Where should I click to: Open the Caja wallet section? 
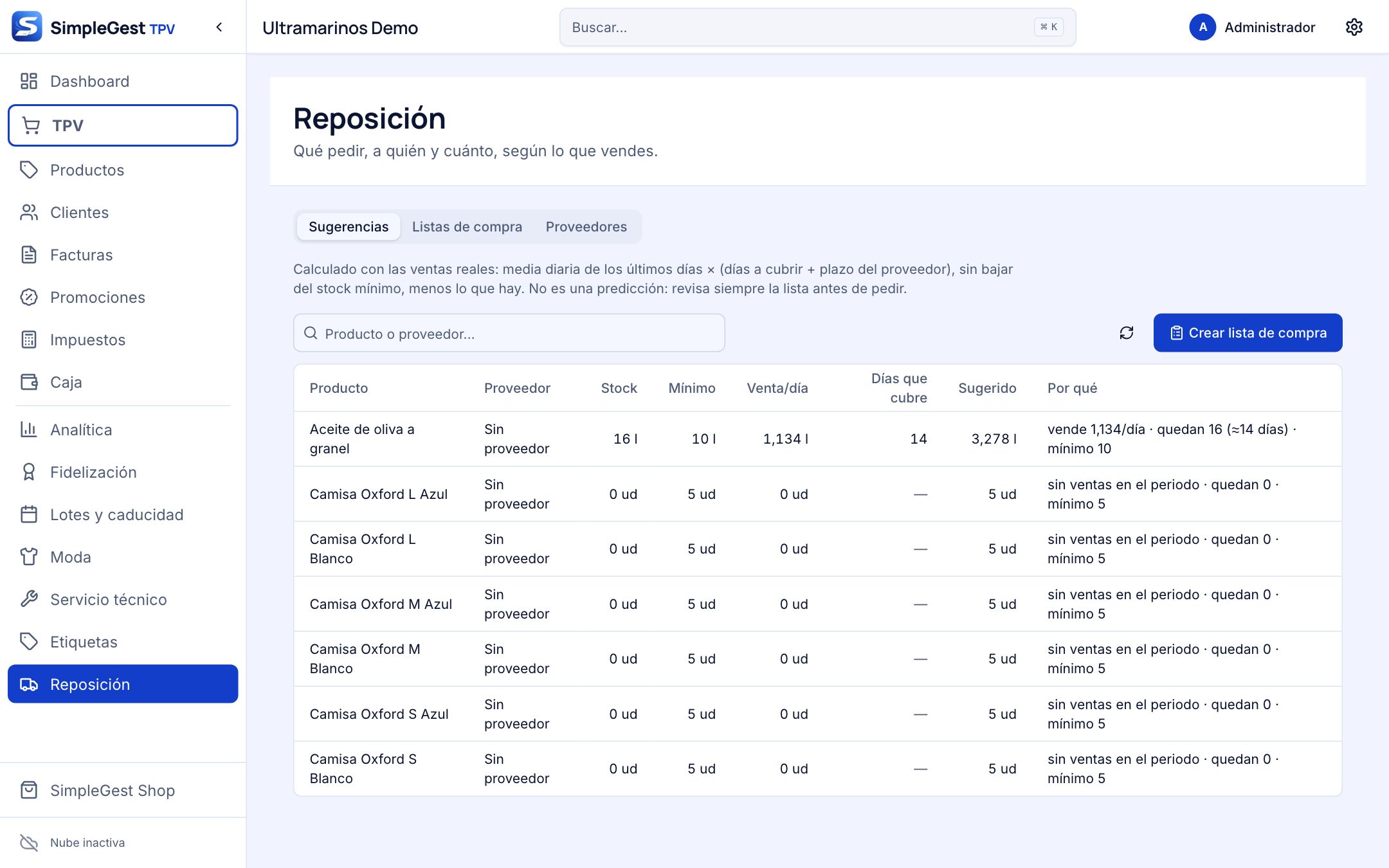123,382
